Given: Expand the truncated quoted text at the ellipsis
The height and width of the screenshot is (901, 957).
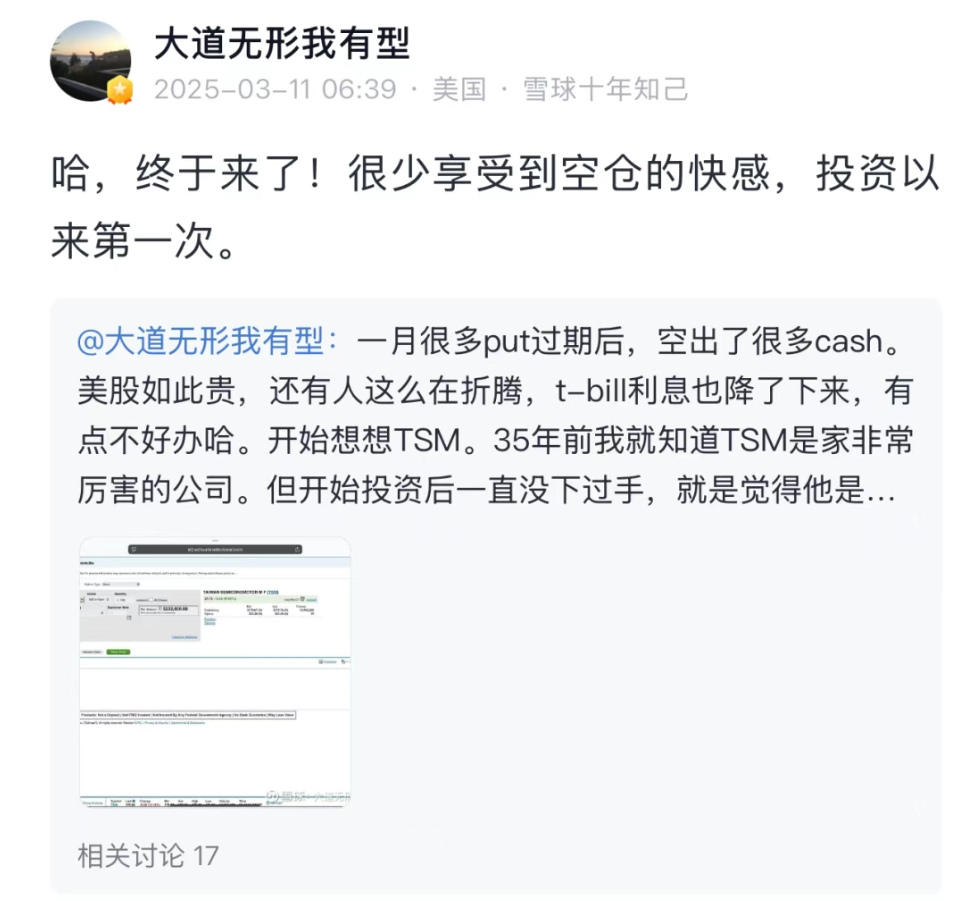Looking at the screenshot, I should pos(881,491).
